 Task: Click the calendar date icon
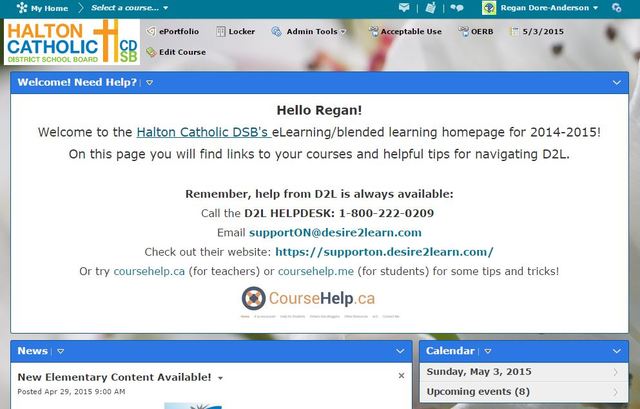515,31
